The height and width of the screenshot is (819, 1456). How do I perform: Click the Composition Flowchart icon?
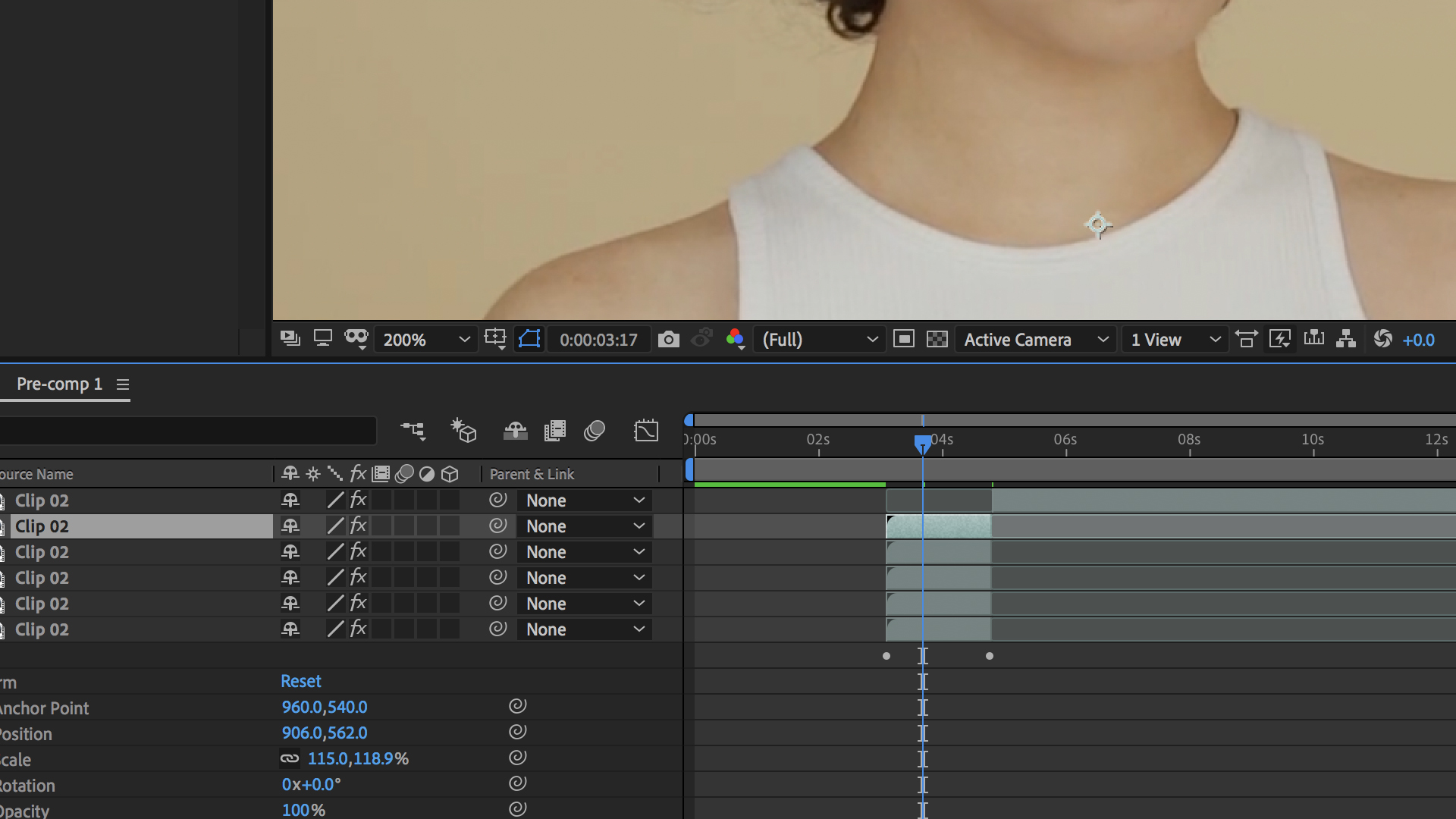[1346, 339]
